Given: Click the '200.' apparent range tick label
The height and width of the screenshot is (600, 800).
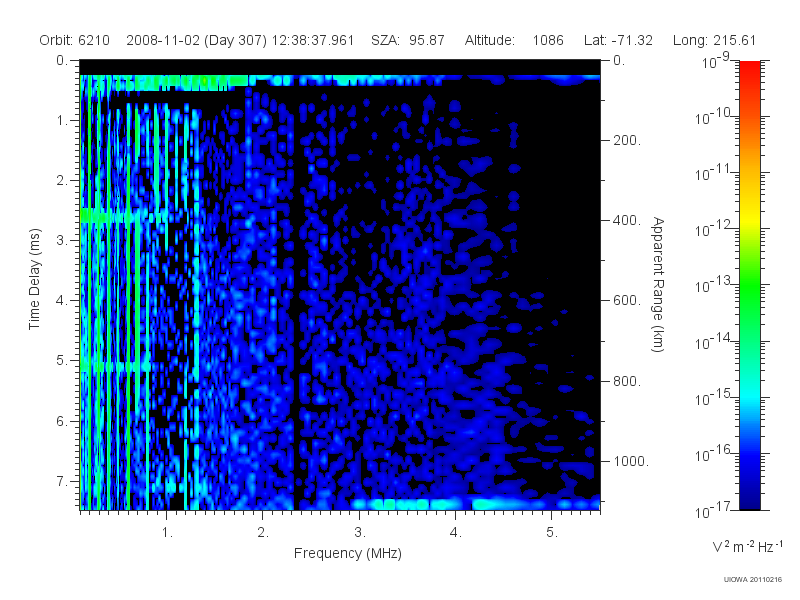Looking at the screenshot, I should 627,140.
